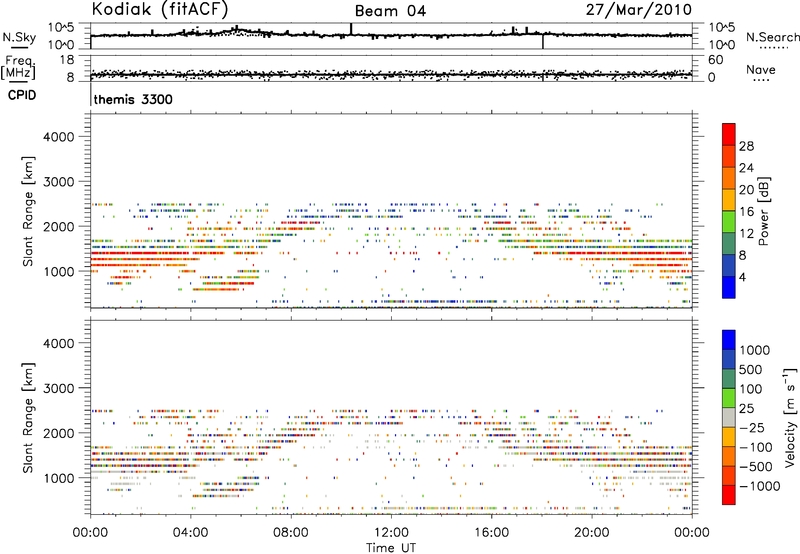The width and height of the screenshot is (800, 554).
Task: Click the '16:00' time axis label
Action: click(491, 533)
